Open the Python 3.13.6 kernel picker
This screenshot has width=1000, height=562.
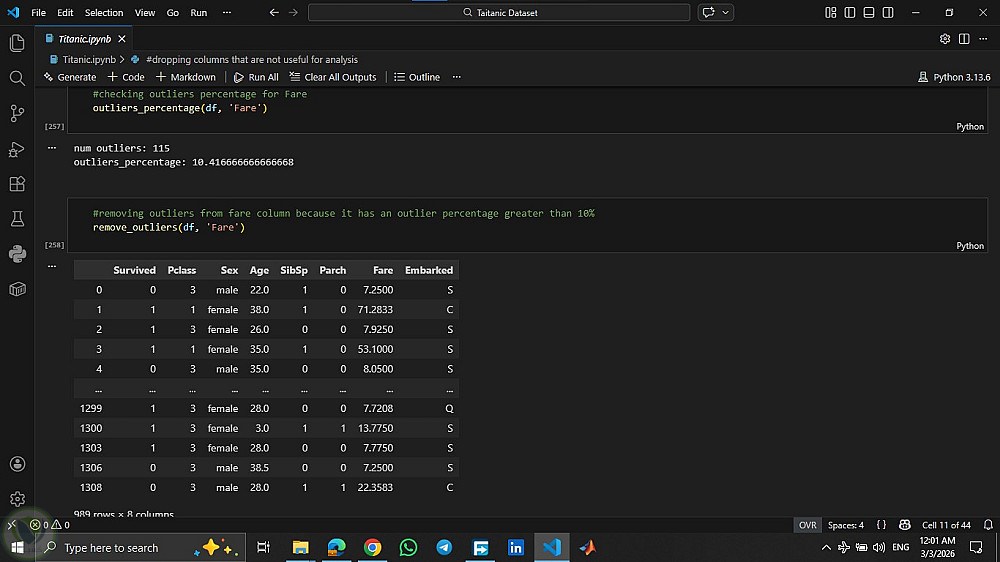click(954, 77)
